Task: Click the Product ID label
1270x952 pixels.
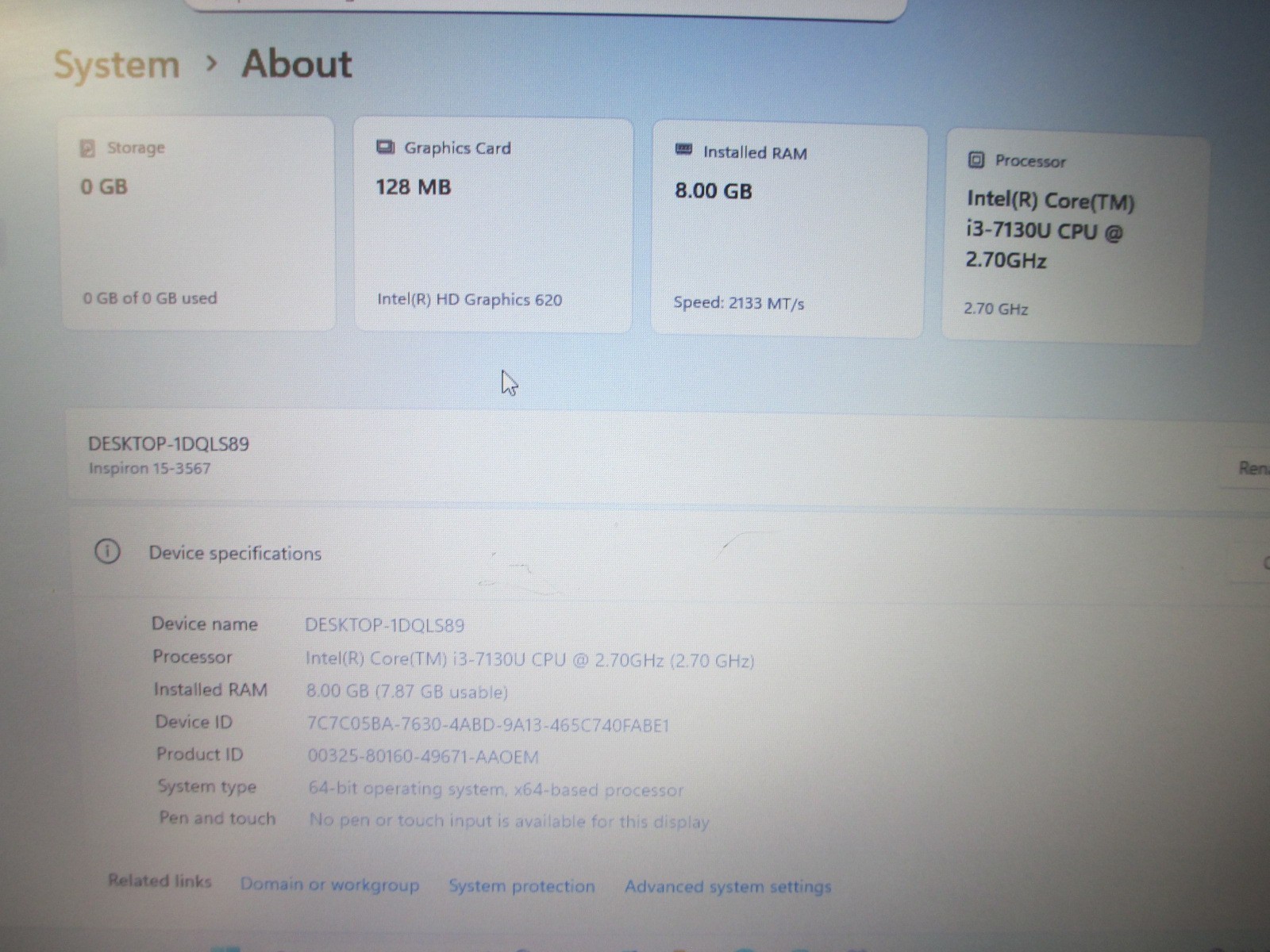Action: (x=199, y=754)
